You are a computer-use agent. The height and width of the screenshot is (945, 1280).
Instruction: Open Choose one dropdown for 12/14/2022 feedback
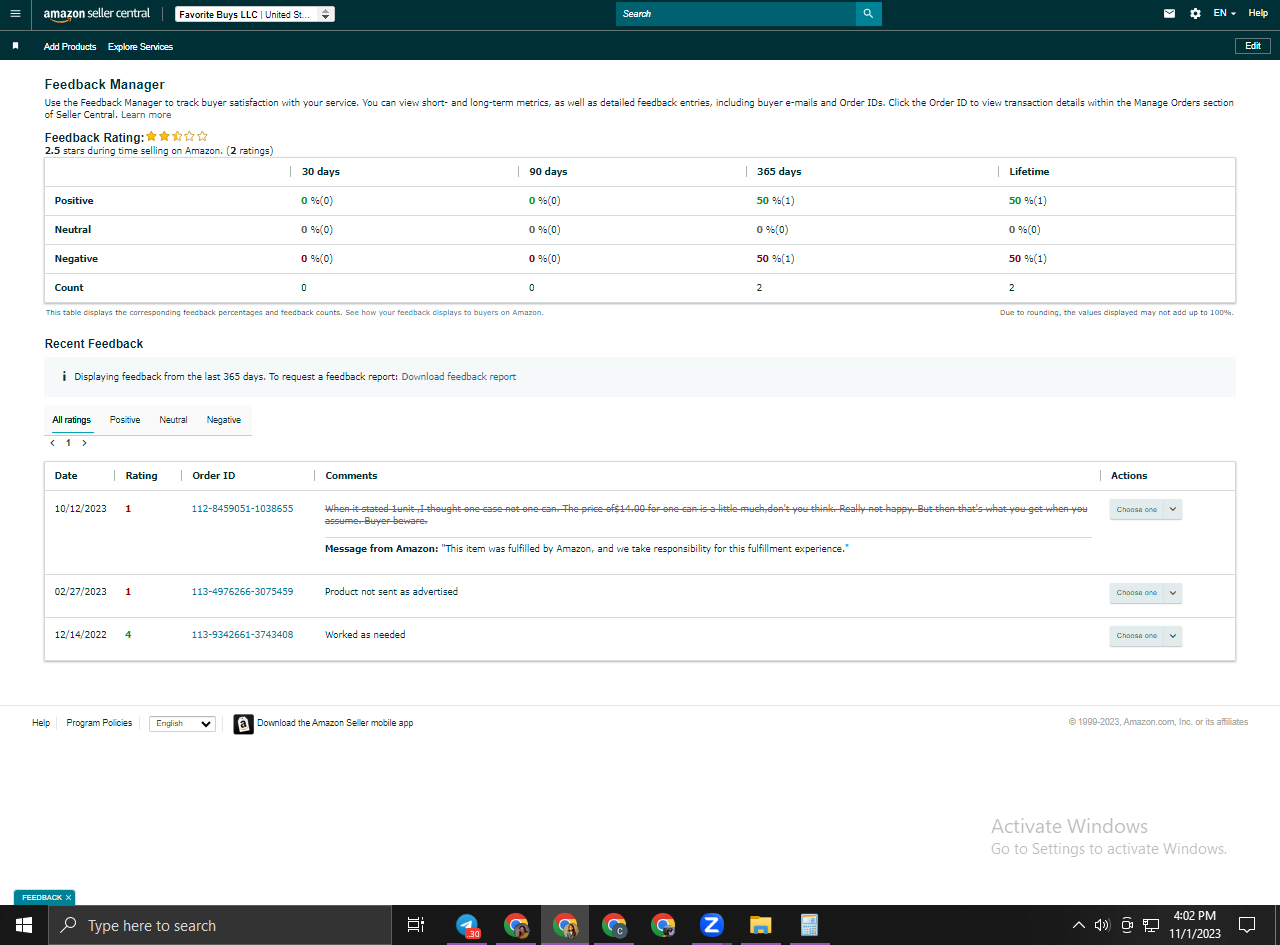click(1145, 636)
